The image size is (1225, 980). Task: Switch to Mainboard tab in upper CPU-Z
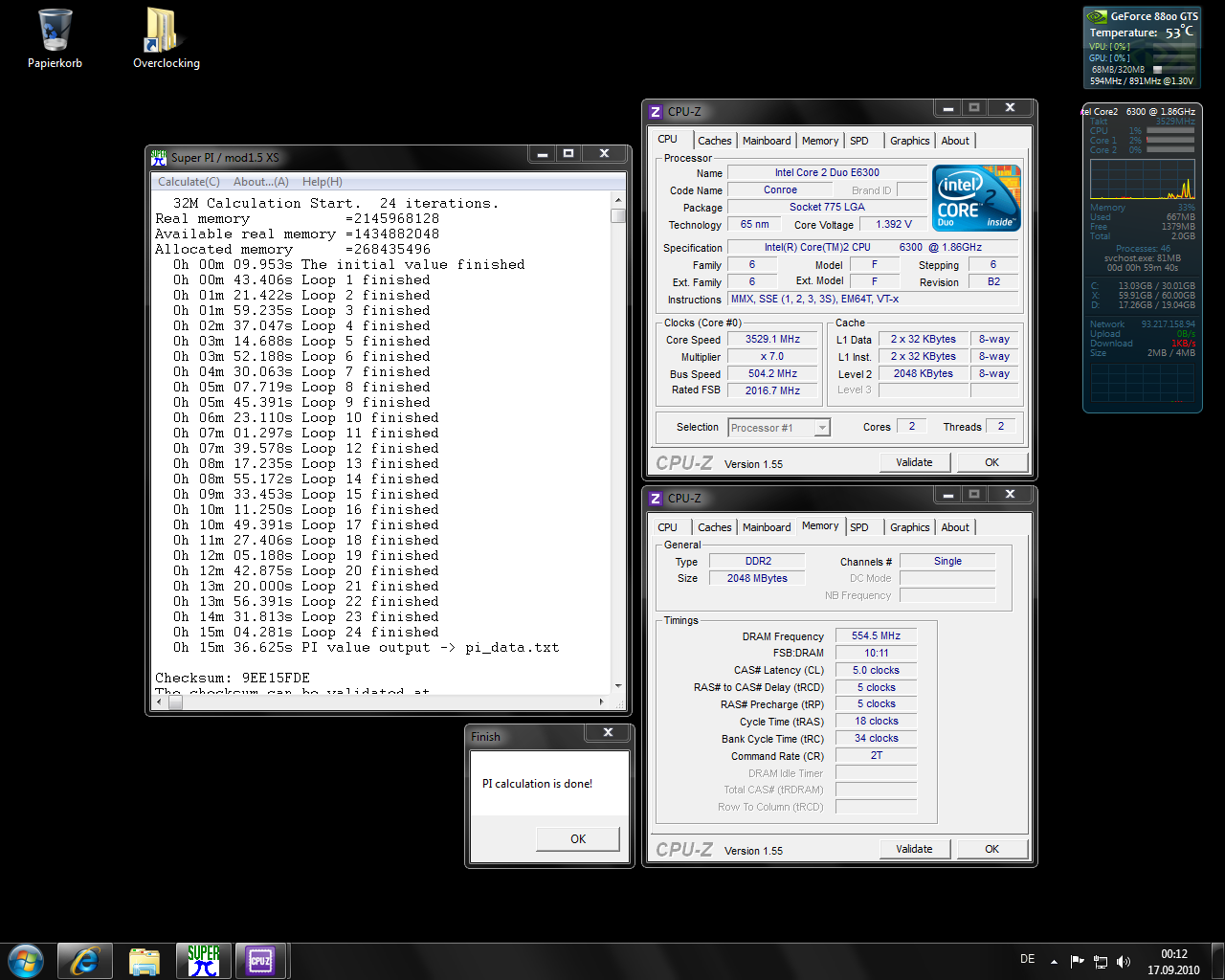click(x=767, y=141)
